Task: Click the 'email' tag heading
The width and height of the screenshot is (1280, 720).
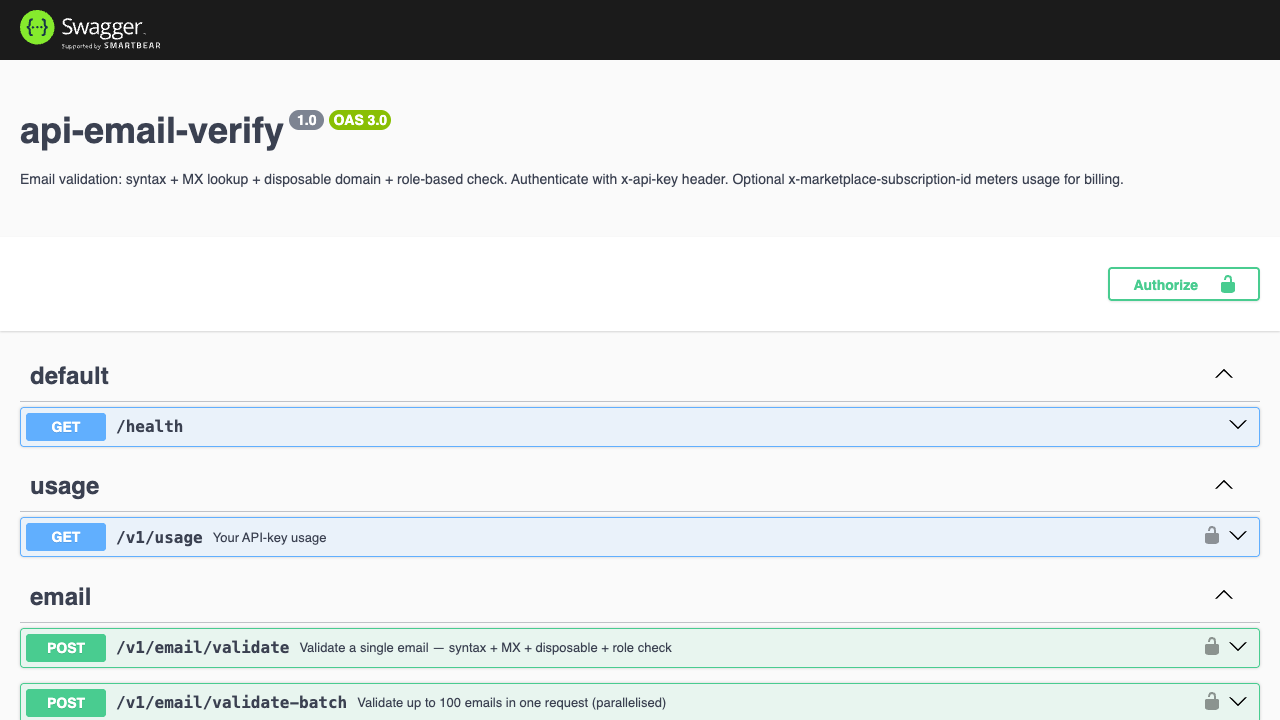Action: click(60, 597)
